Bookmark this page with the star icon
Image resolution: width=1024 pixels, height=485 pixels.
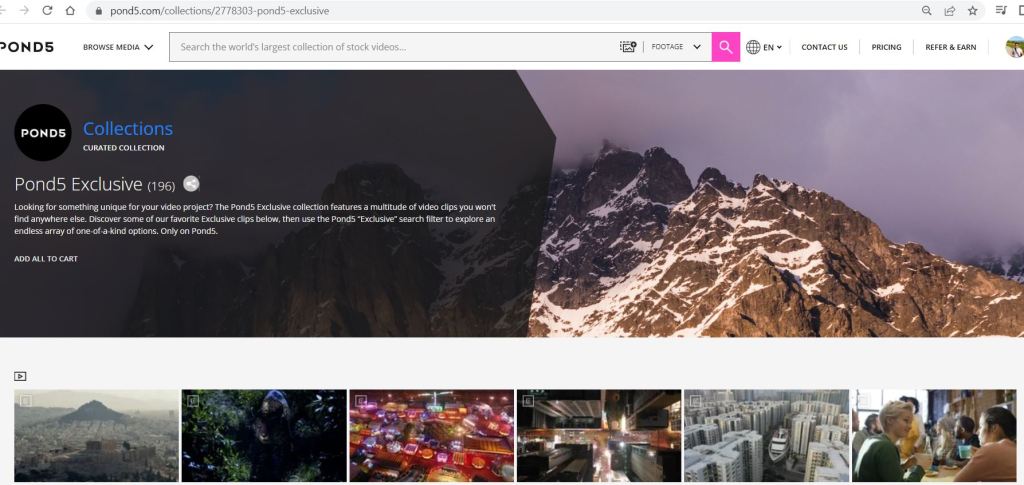[973, 11]
